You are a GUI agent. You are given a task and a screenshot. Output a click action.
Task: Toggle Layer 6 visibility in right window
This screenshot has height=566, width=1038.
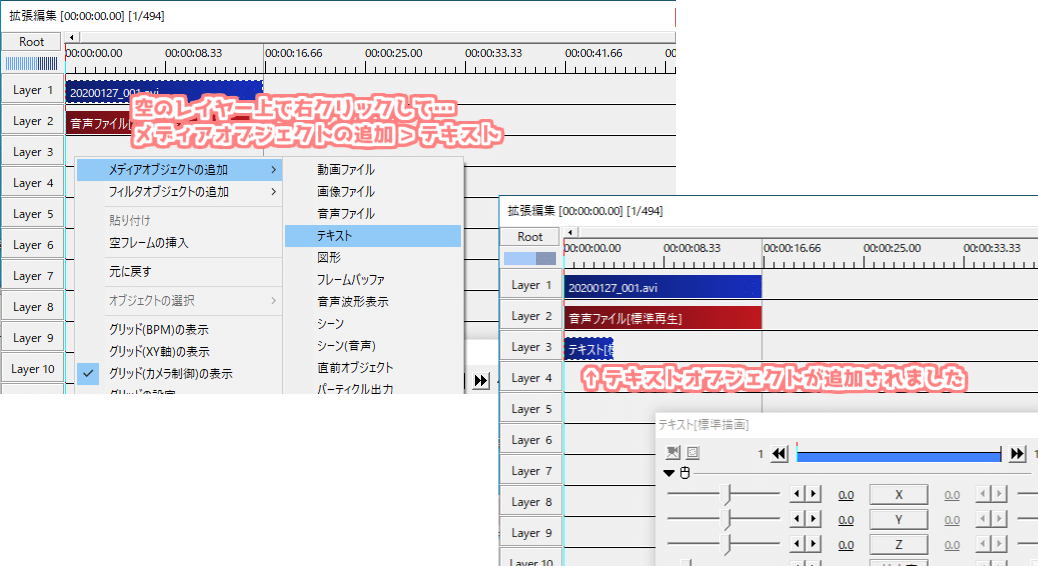(x=531, y=440)
